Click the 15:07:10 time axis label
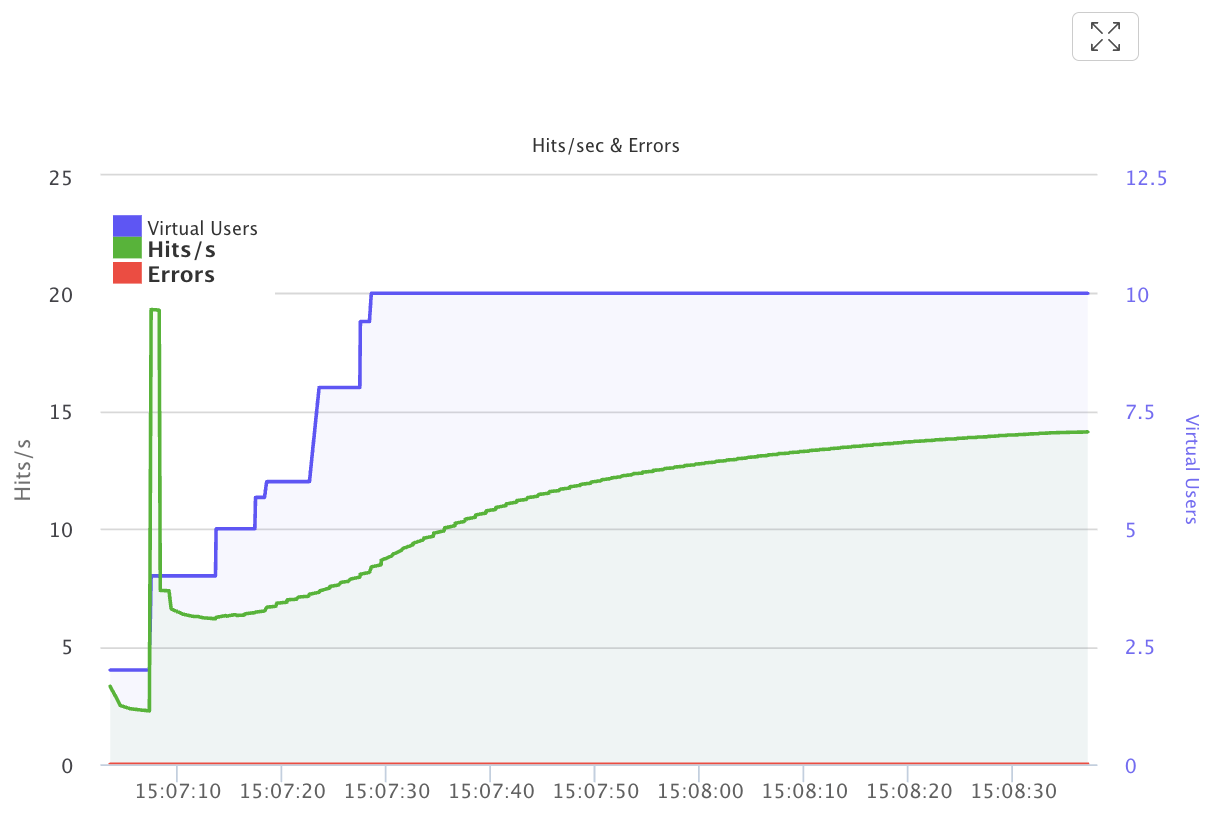Image resolution: width=1210 pixels, height=834 pixels. (x=177, y=791)
